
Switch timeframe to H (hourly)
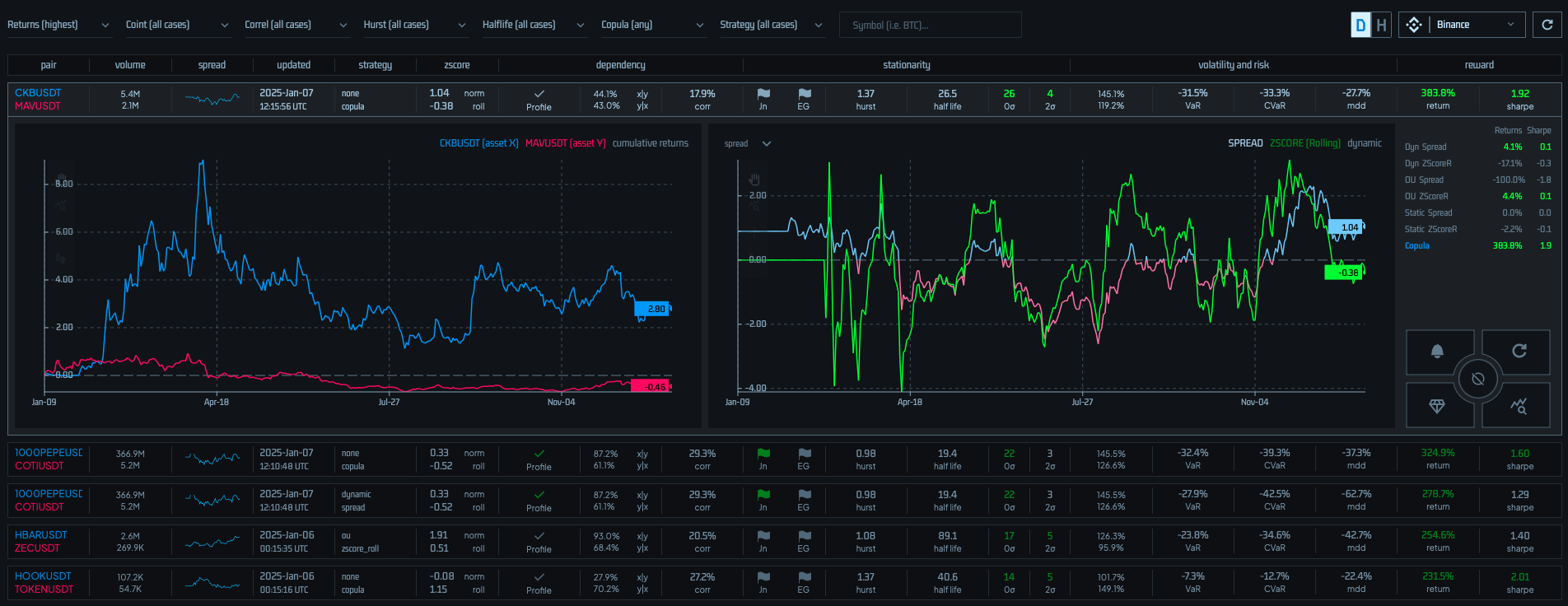coord(1381,25)
